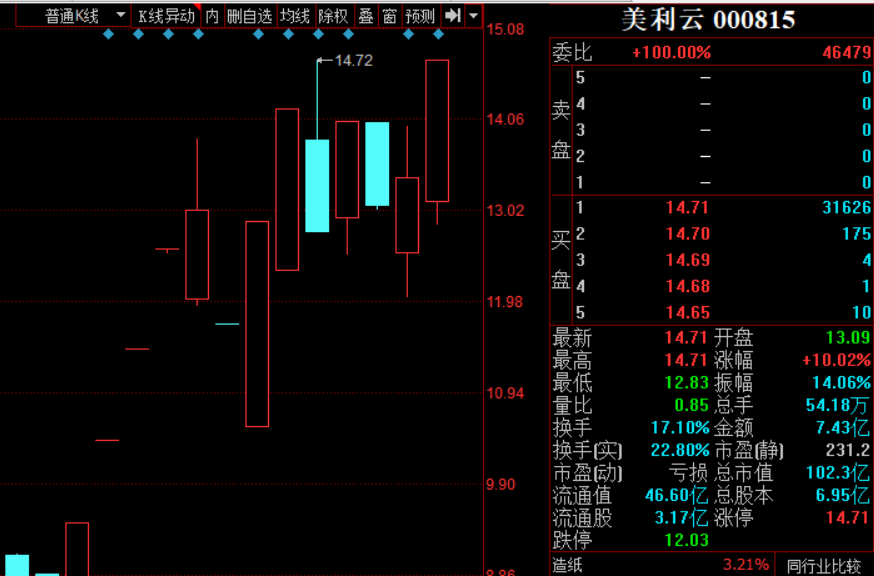The width and height of the screenshot is (874, 576).
Task: Click 删自选 to remove from watchlist
Action: [x=249, y=16]
